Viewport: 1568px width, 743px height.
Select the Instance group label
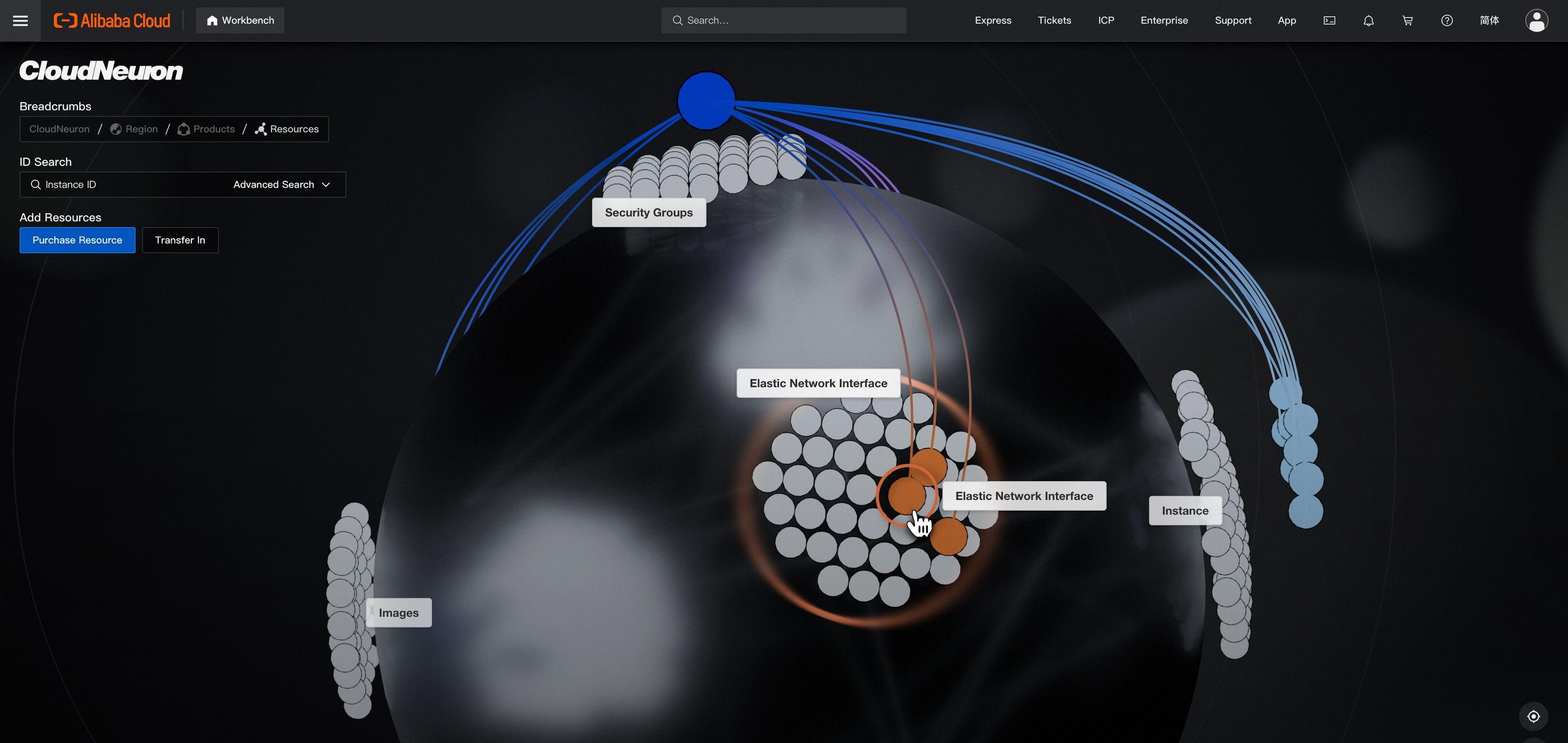[1185, 511]
